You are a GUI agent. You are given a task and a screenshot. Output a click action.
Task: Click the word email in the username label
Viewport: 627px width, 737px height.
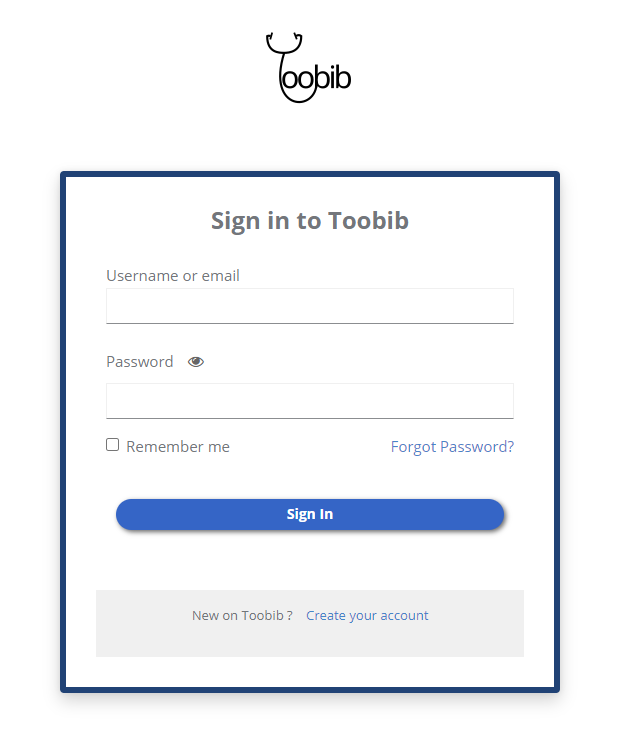click(x=221, y=276)
